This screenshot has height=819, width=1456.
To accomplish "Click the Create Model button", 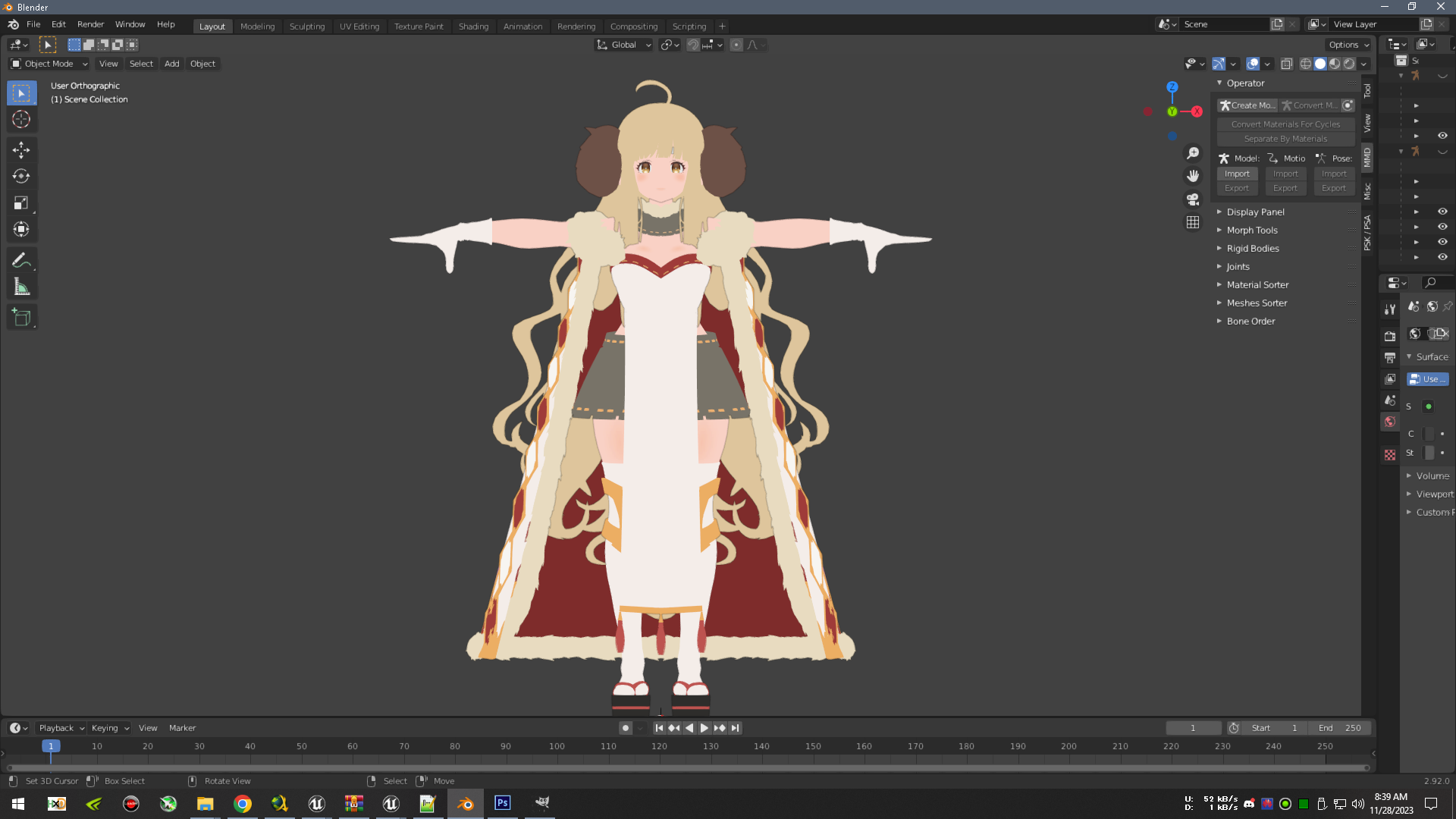I will click(x=1247, y=105).
